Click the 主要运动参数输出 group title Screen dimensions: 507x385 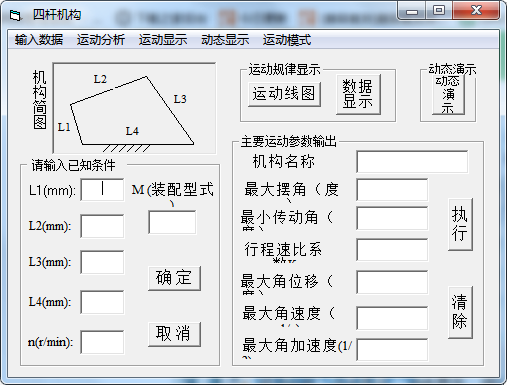point(289,142)
